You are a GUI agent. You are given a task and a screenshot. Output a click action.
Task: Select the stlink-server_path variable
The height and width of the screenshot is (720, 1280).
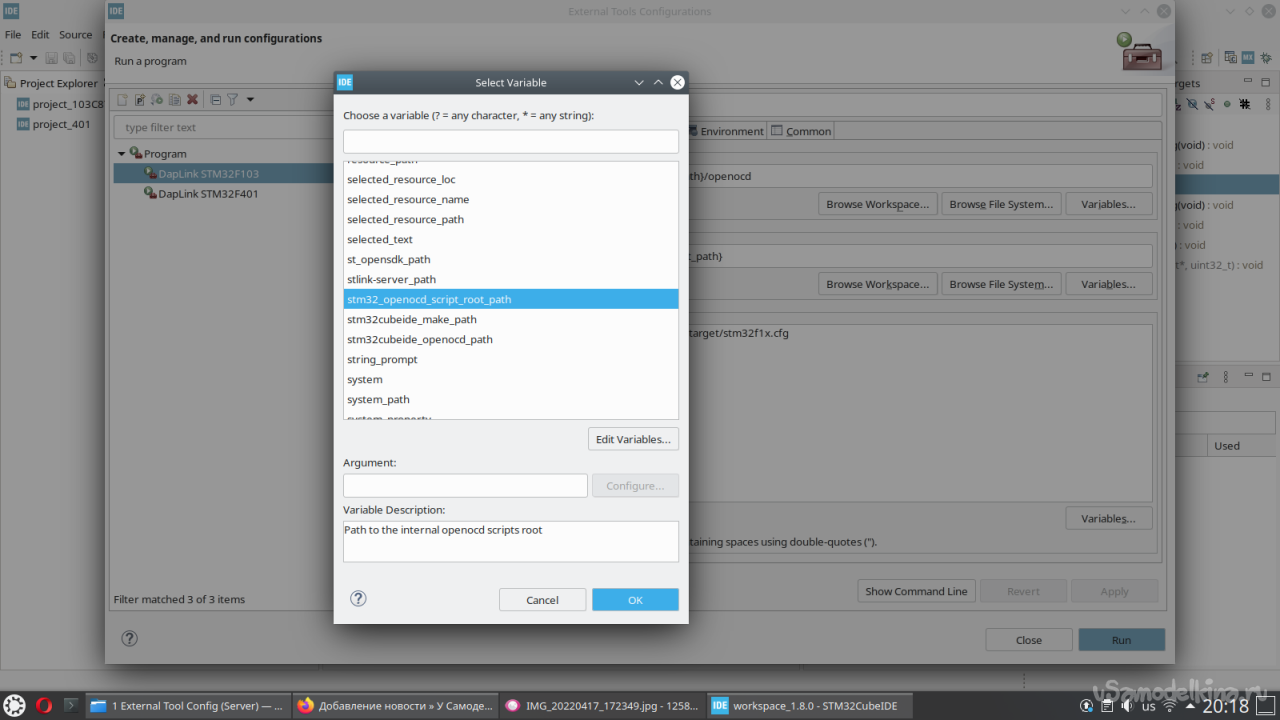tap(511, 279)
